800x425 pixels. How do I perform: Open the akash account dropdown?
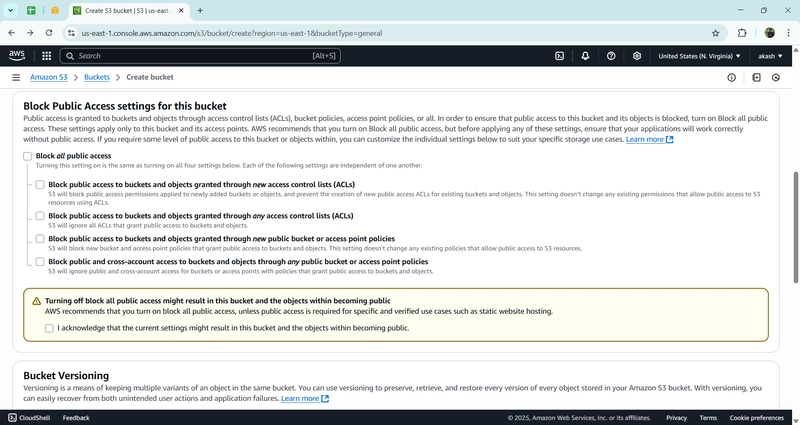coord(770,56)
